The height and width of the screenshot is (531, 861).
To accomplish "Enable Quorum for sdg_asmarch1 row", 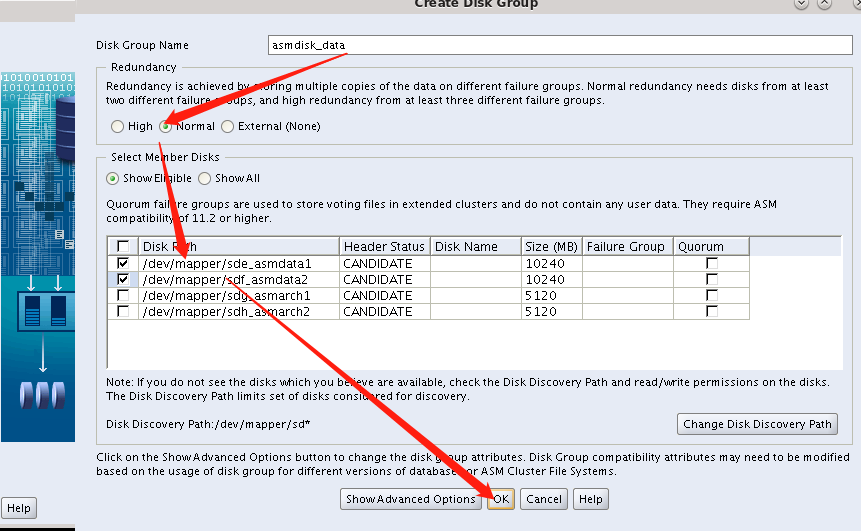I will pos(712,295).
